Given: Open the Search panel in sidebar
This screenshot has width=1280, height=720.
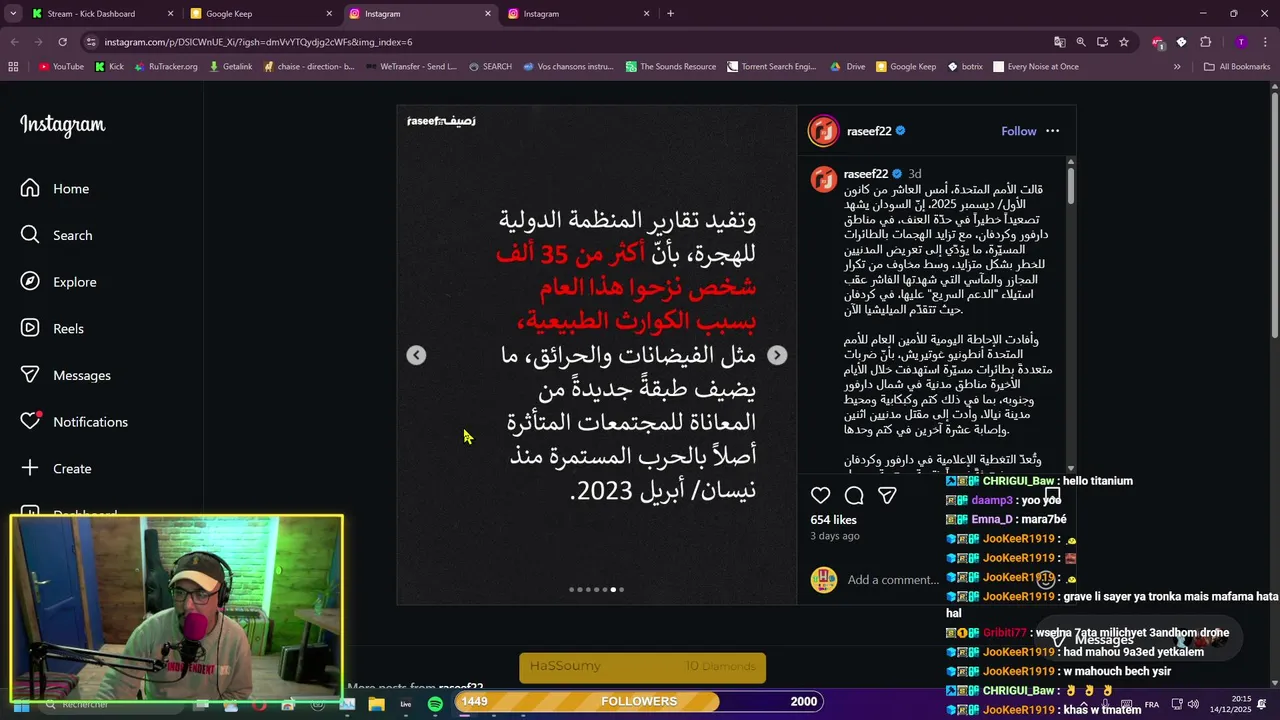Looking at the screenshot, I should (x=57, y=235).
